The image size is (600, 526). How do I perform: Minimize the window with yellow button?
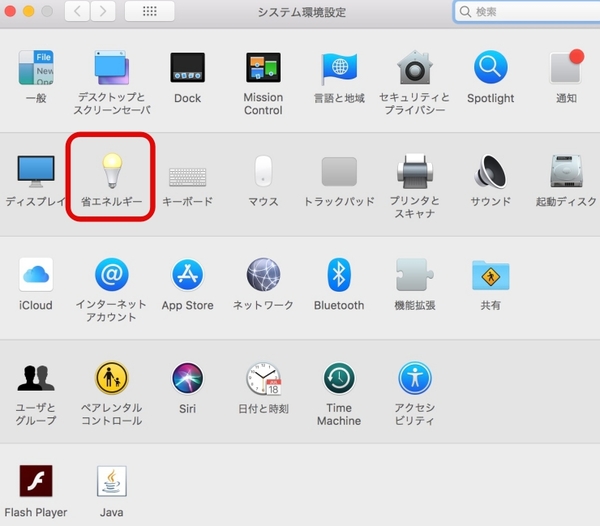click(29, 11)
